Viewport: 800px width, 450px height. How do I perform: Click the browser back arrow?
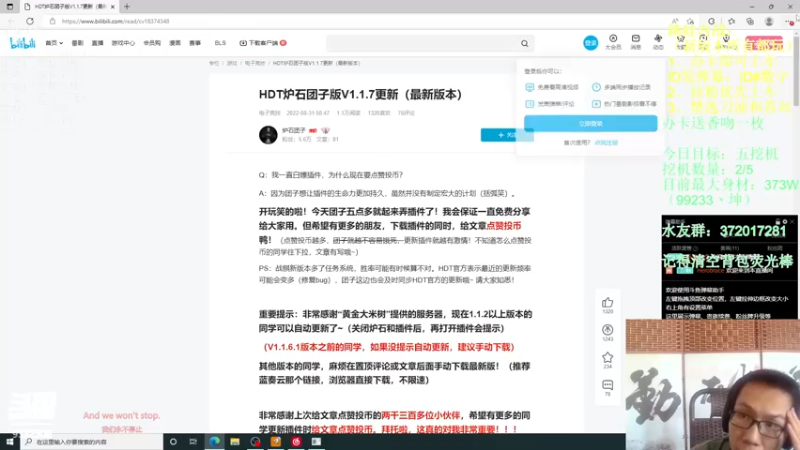[11, 21]
